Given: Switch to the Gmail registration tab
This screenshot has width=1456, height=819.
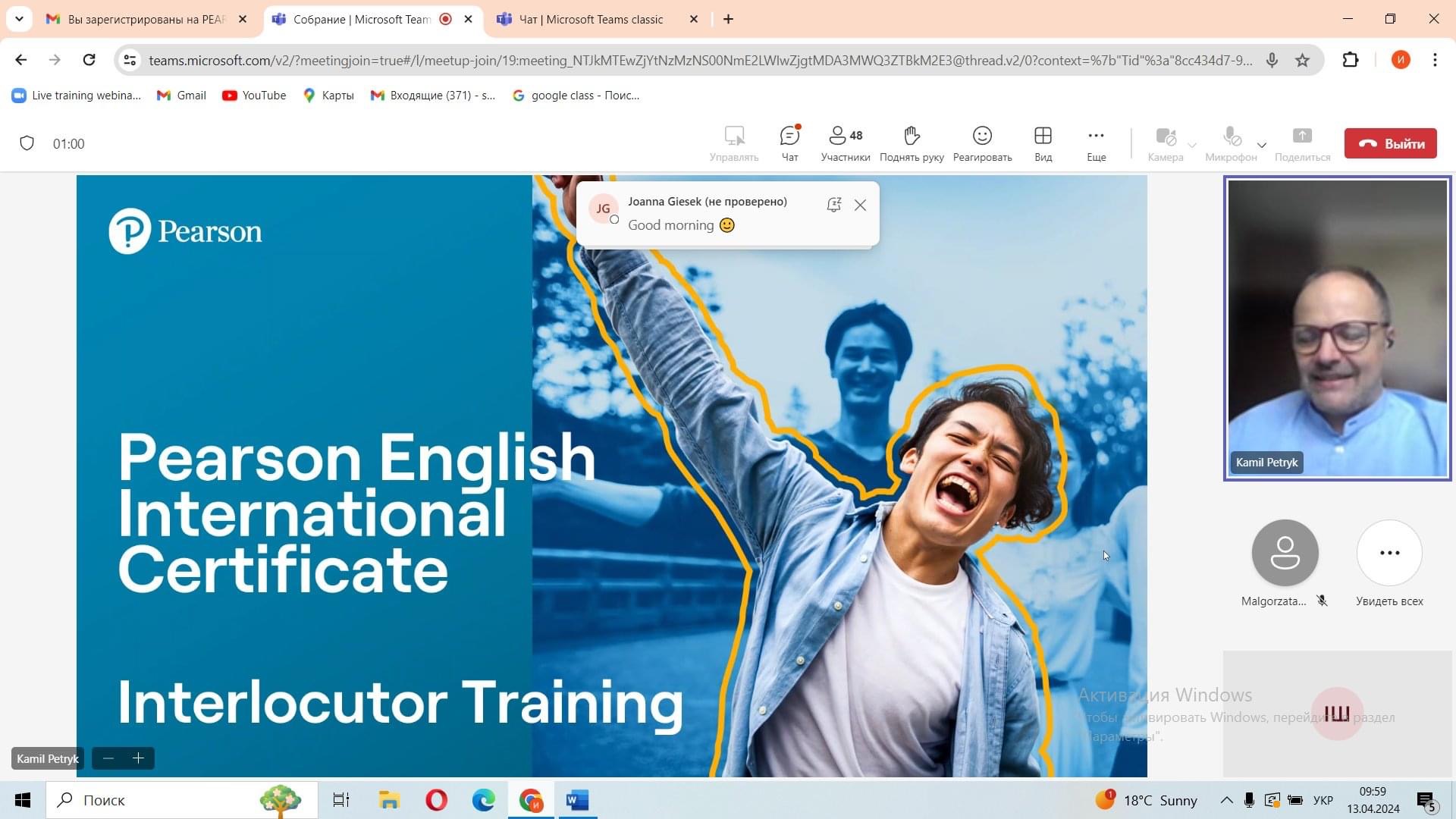Looking at the screenshot, I should click(146, 19).
